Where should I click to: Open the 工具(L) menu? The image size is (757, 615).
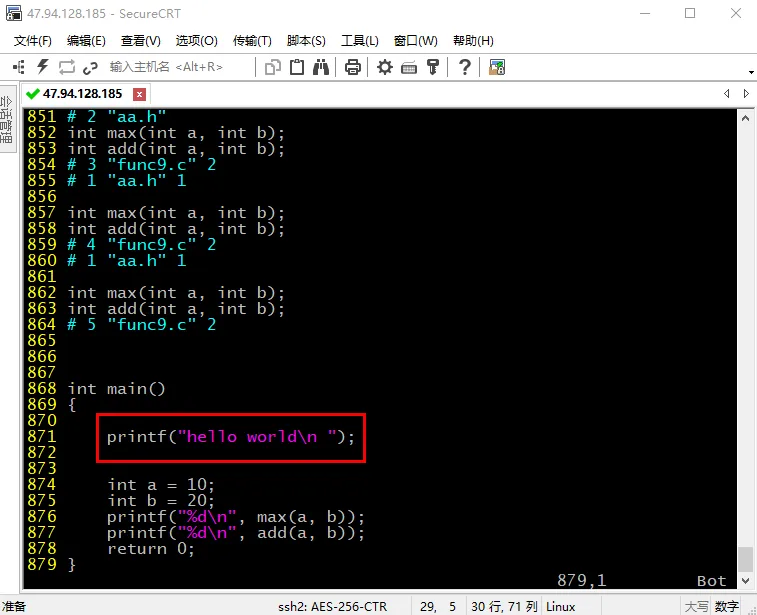(x=360, y=41)
